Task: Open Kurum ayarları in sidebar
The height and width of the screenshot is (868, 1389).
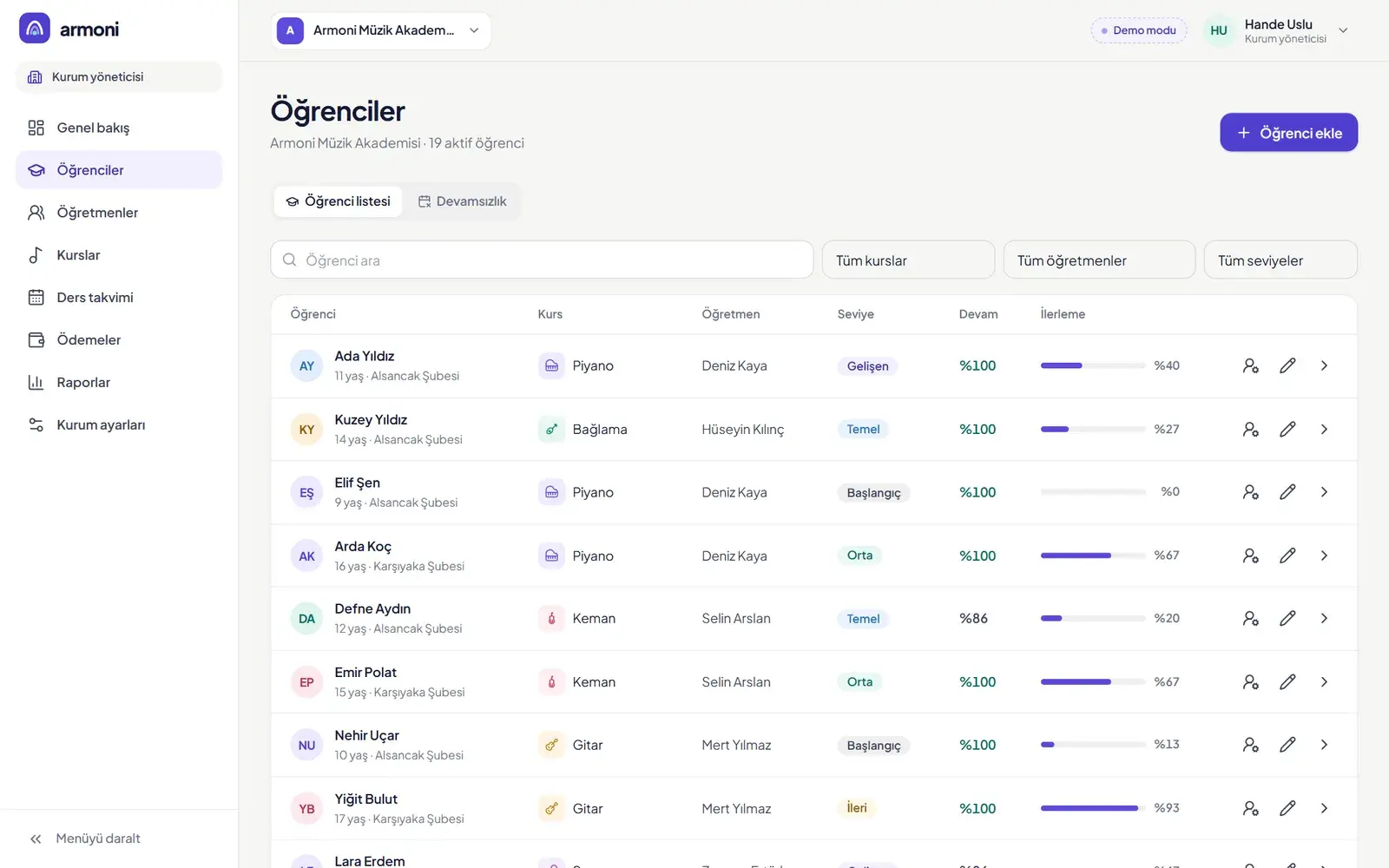Action: pyautogui.click(x=119, y=425)
